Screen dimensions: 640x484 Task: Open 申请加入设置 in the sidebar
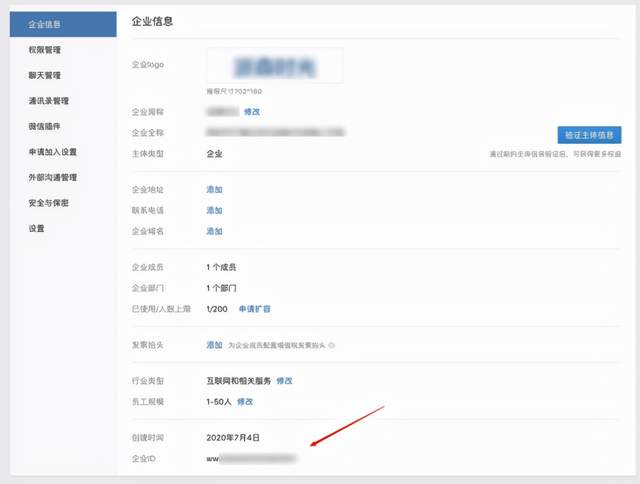(53, 152)
